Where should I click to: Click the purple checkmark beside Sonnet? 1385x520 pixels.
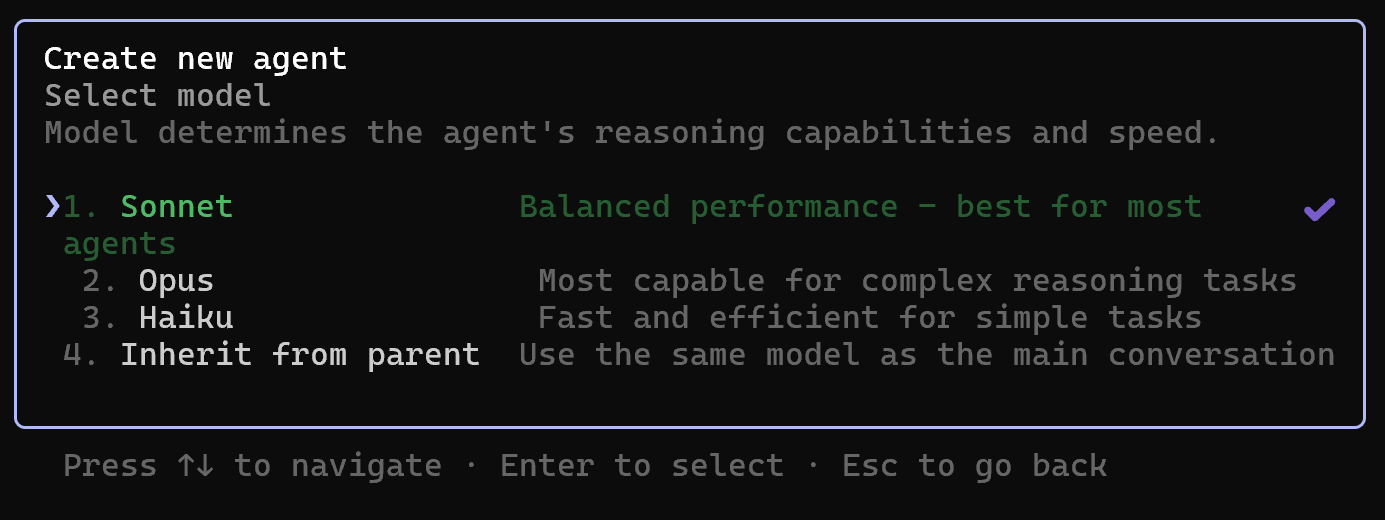1319,209
